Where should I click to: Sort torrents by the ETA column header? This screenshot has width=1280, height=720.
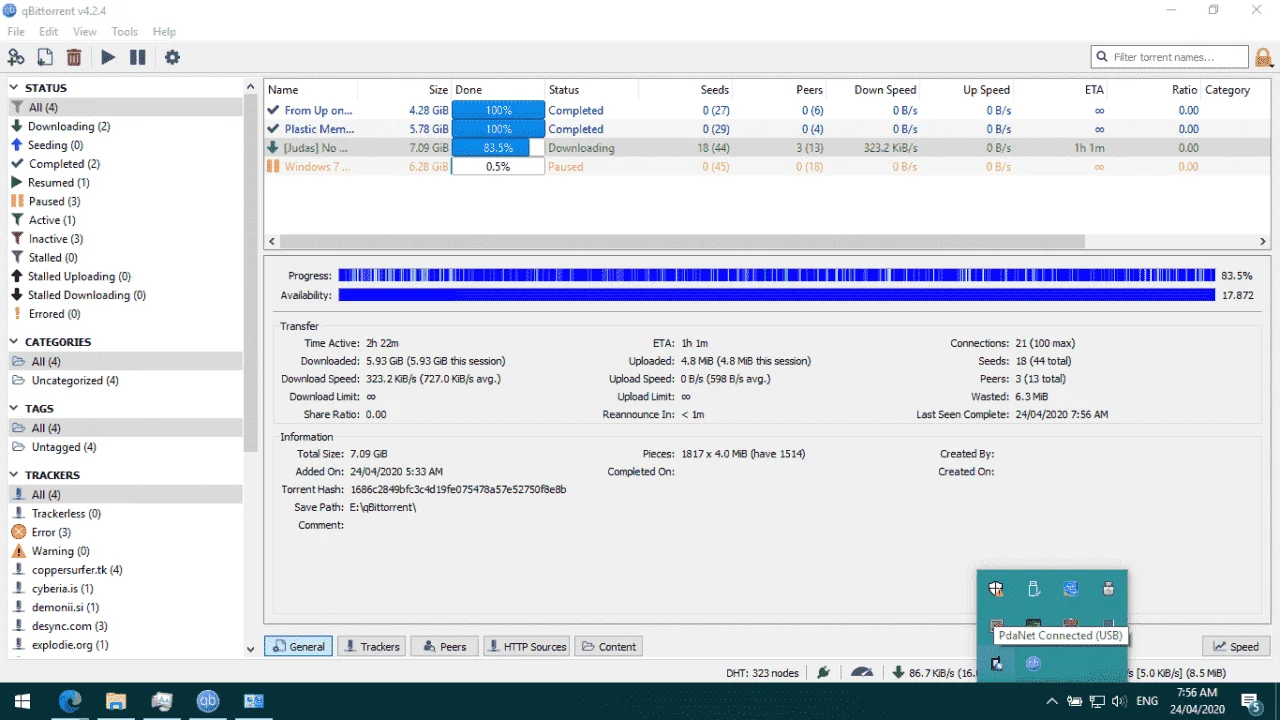click(1061, 90)
